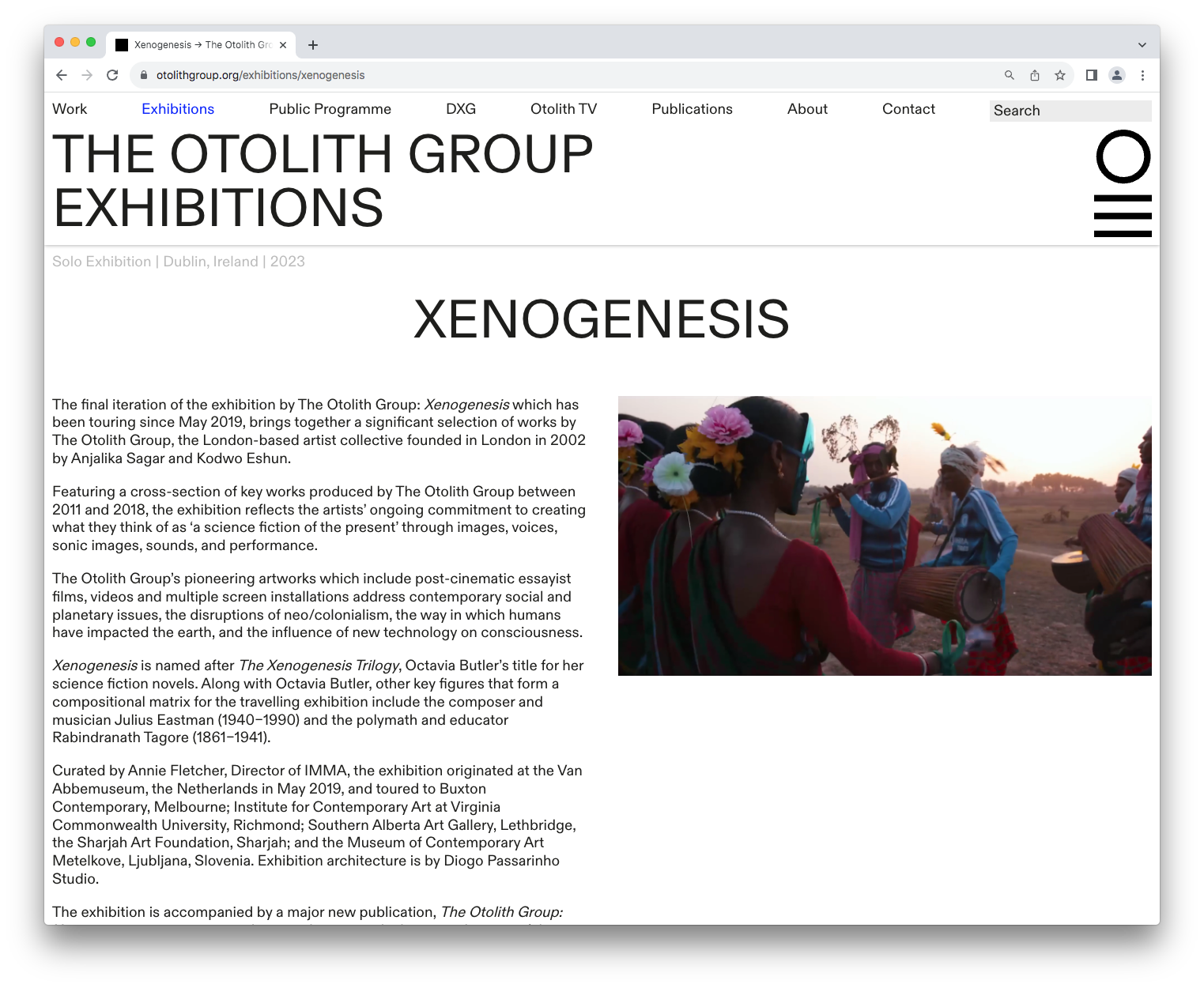Toggle the browser side panel icon

1092,75
